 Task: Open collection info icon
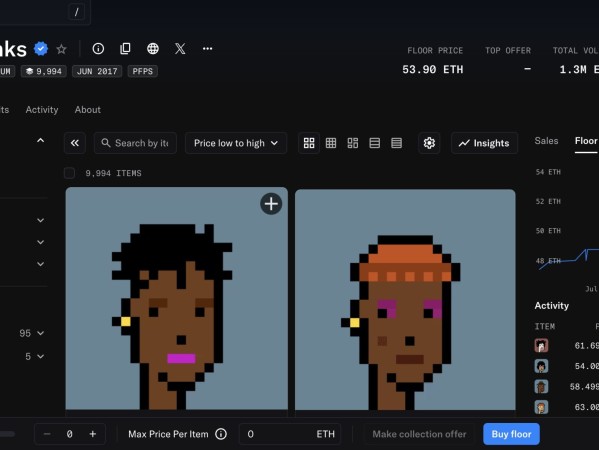(98, 49)
